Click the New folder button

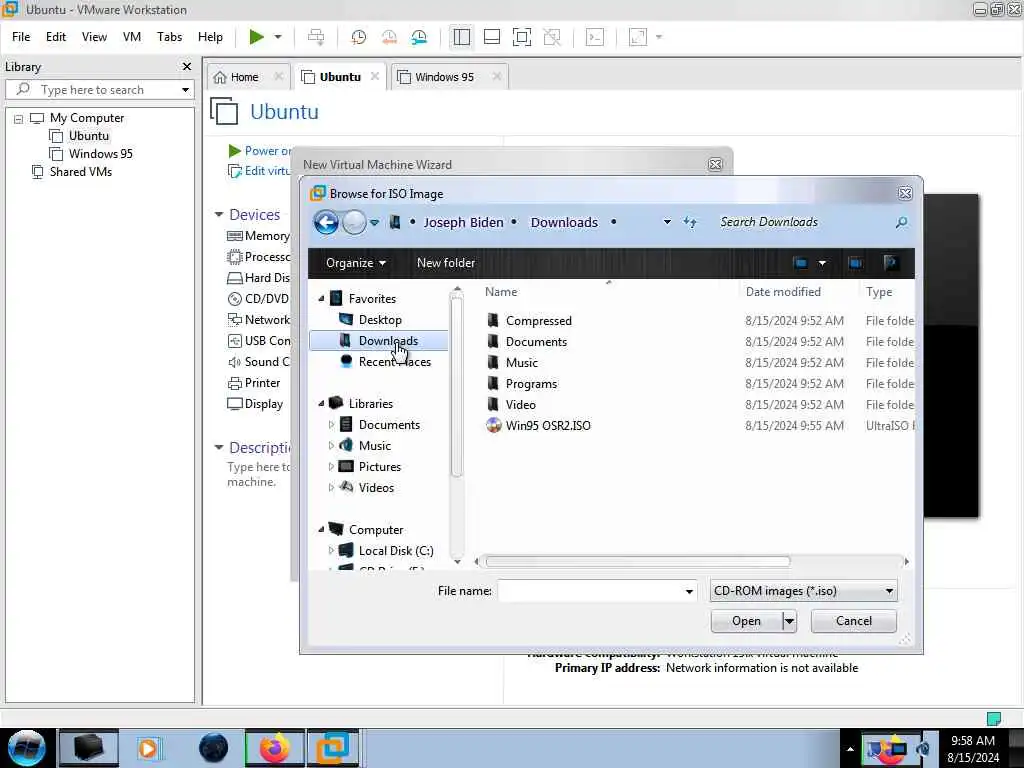point(446,263)
